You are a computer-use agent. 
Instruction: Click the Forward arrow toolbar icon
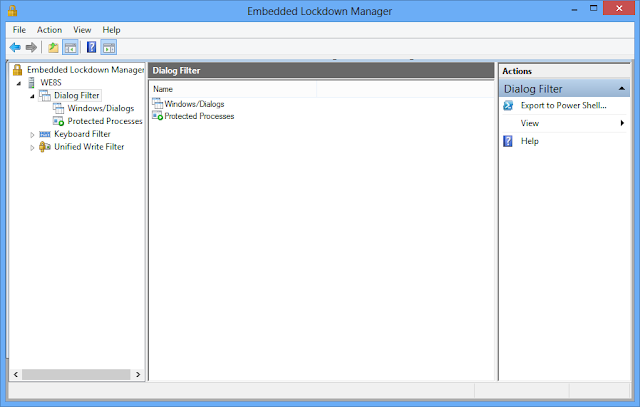(x=31, y=47)
